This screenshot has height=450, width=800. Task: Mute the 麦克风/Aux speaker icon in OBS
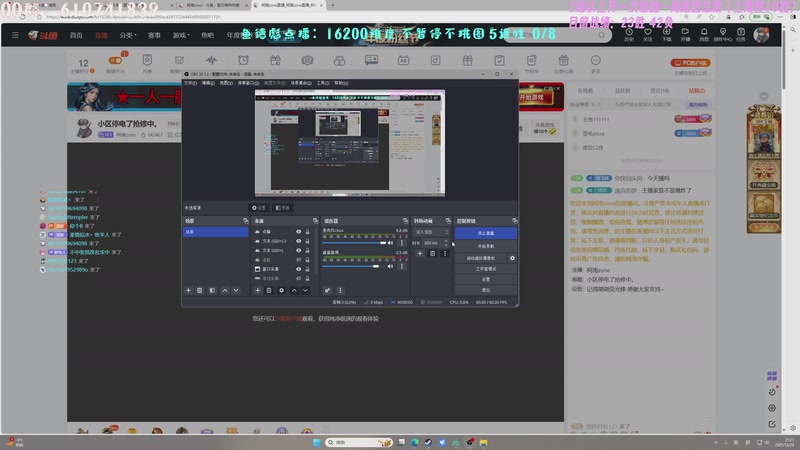(x=391, y=243)
